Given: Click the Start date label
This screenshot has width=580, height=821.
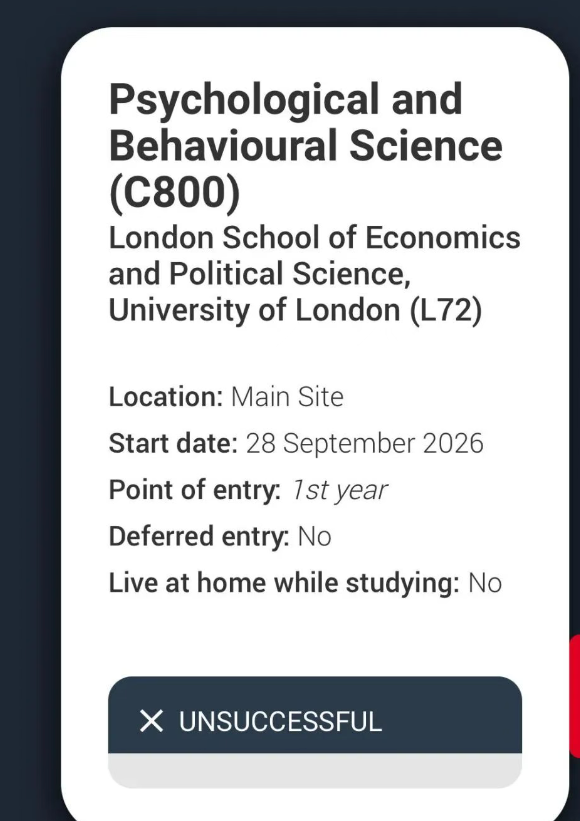Looking at the screenshot, I should click(160, 443).
